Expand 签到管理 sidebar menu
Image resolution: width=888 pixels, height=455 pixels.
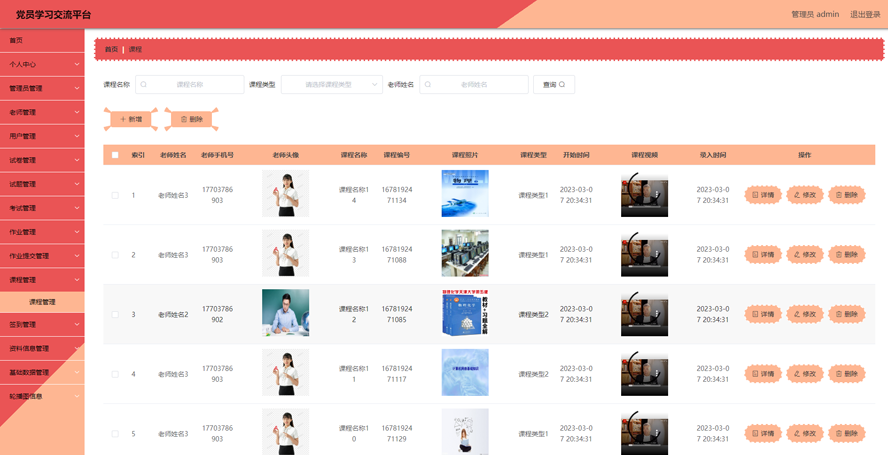pyautogui.click(x=42, y=325)
